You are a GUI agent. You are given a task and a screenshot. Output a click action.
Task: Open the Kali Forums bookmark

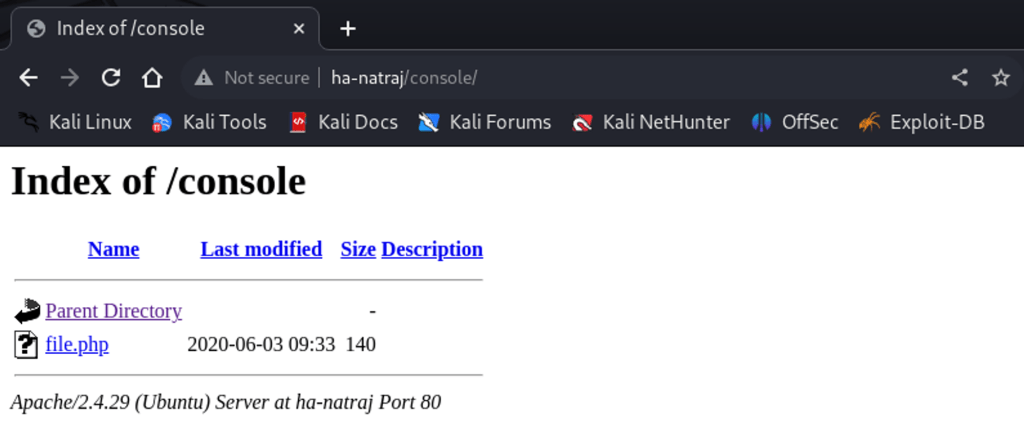(x=485, y=122)
